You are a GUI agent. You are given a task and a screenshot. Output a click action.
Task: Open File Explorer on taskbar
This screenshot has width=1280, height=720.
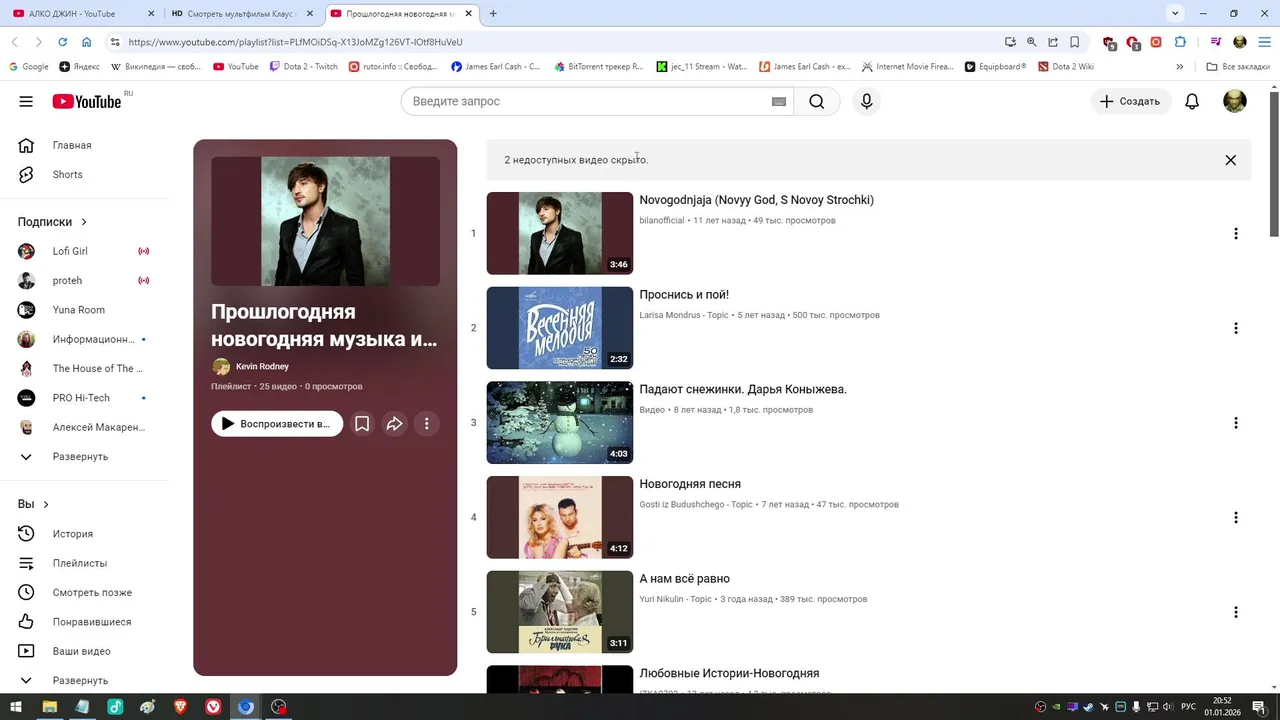[49, 707]
